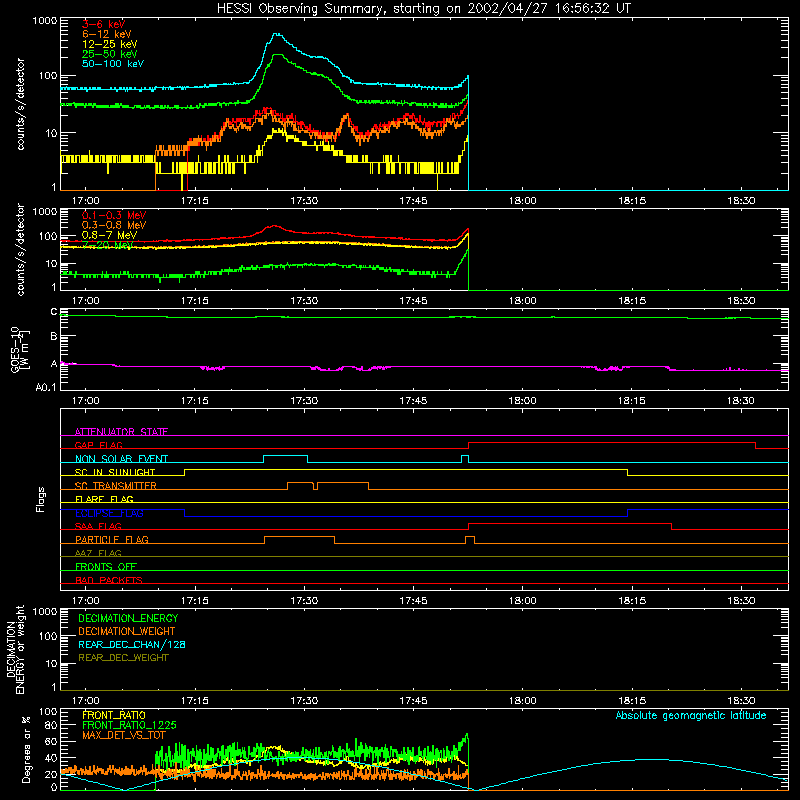Select the PARTICLE_FLAG label
The height and width of the screenshot is (800, 800).
point(112,540)
